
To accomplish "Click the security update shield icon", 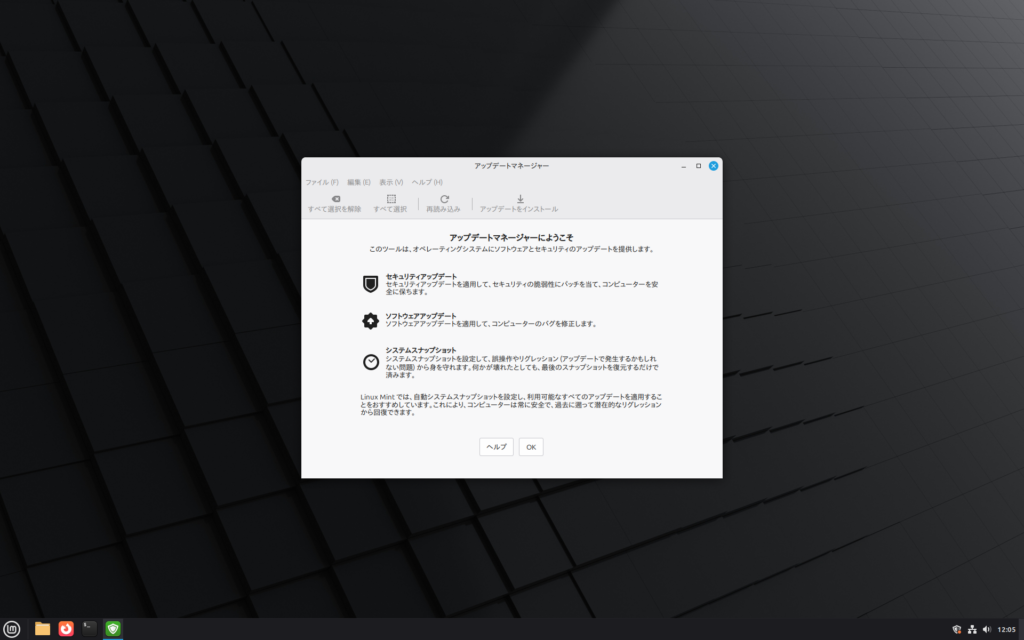I will [x=370, y=284].
